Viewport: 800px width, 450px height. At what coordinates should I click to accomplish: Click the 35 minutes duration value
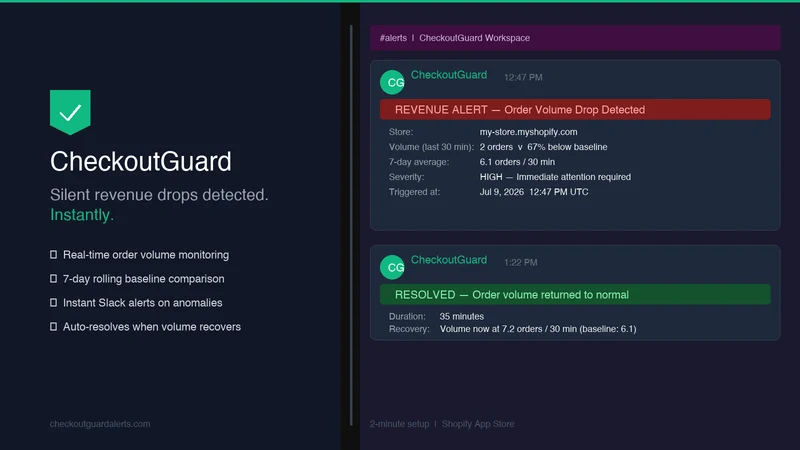coord(462,316)
